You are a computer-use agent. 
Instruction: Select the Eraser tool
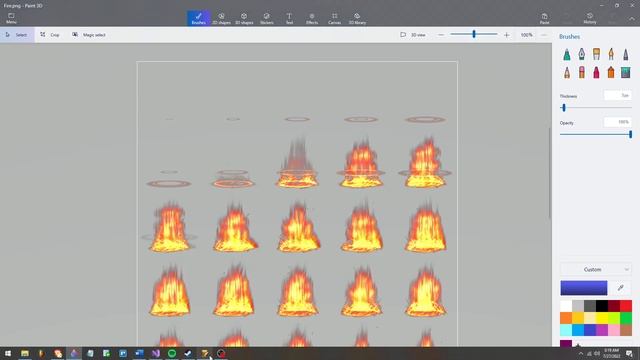[x=582, y=73]
